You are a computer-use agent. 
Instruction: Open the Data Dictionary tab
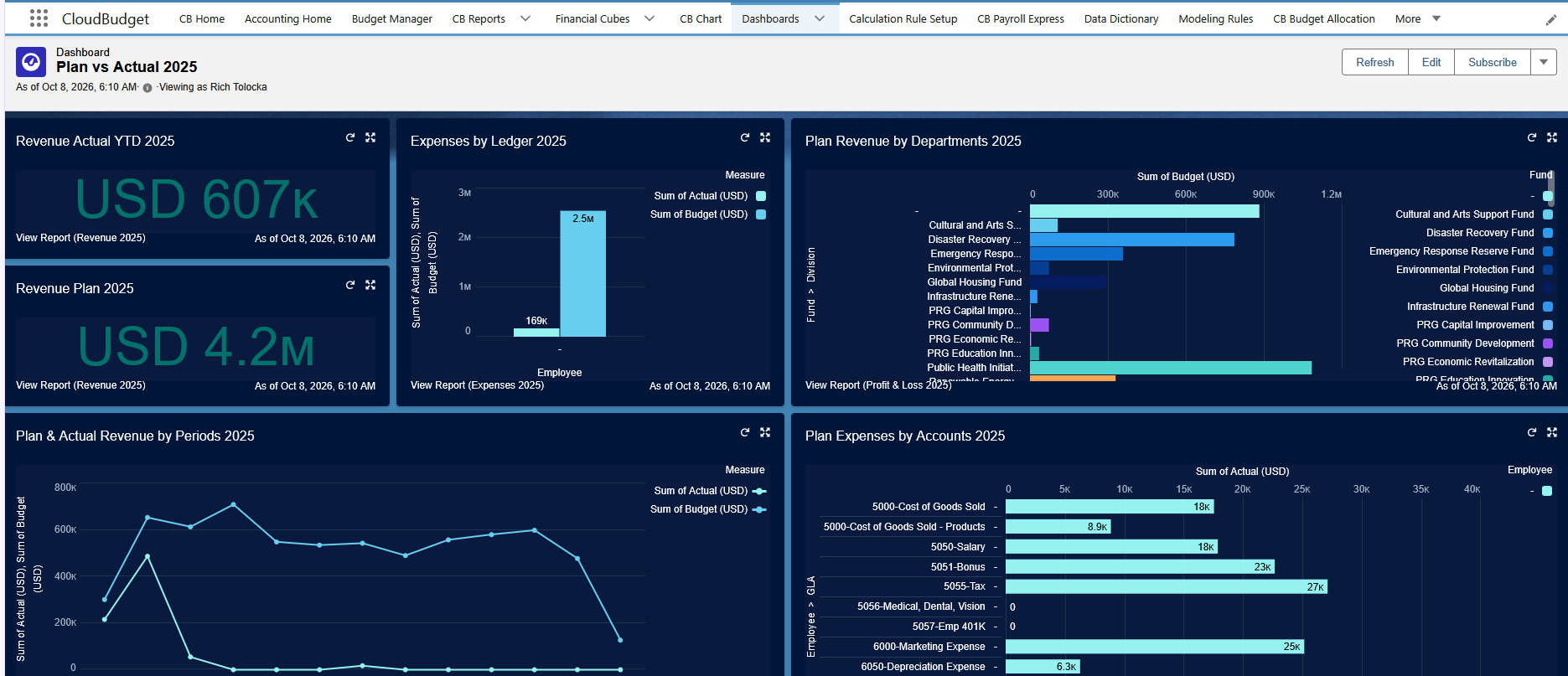click(1121, 18)
